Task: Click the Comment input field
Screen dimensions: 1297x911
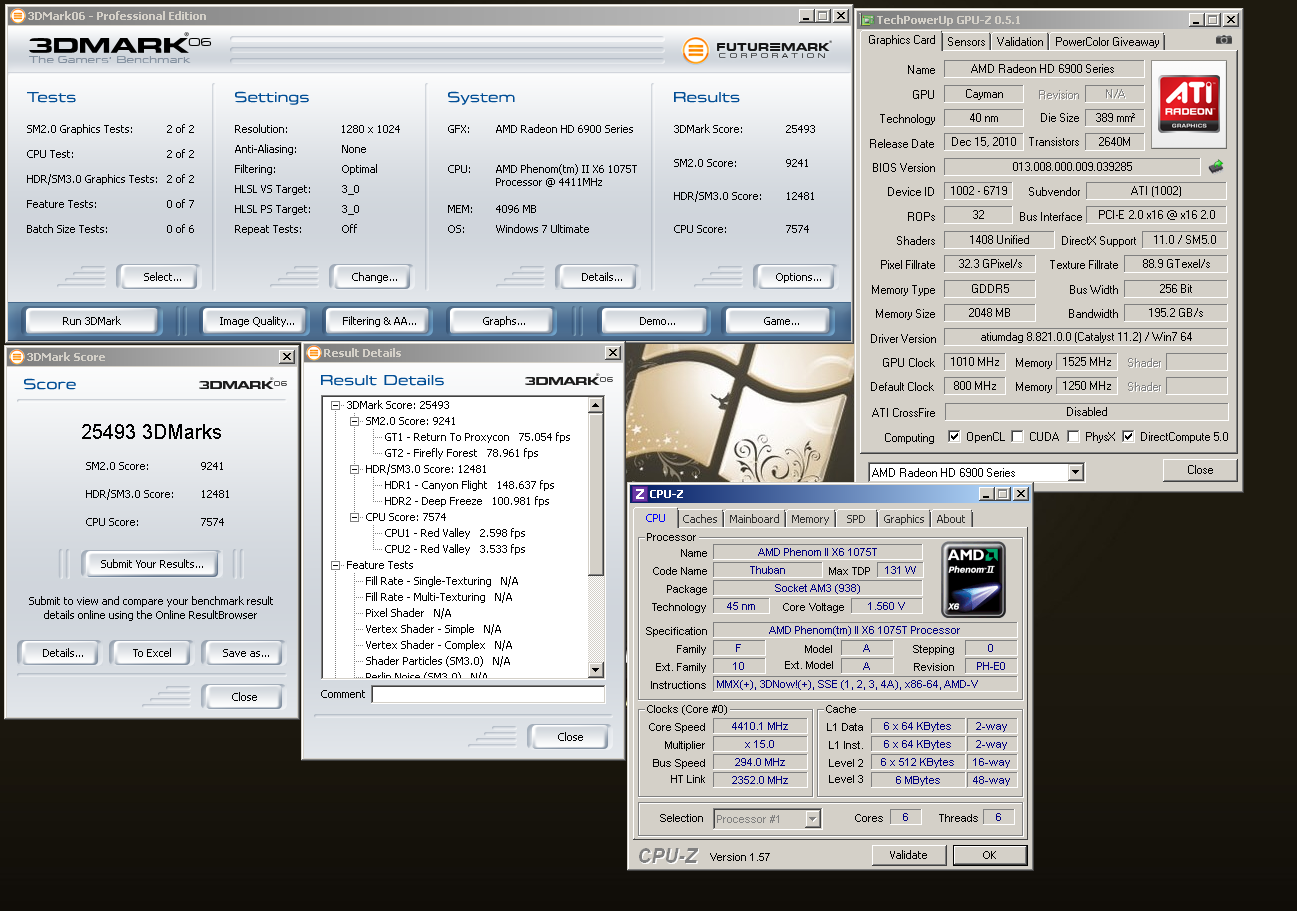Action: 488,694
